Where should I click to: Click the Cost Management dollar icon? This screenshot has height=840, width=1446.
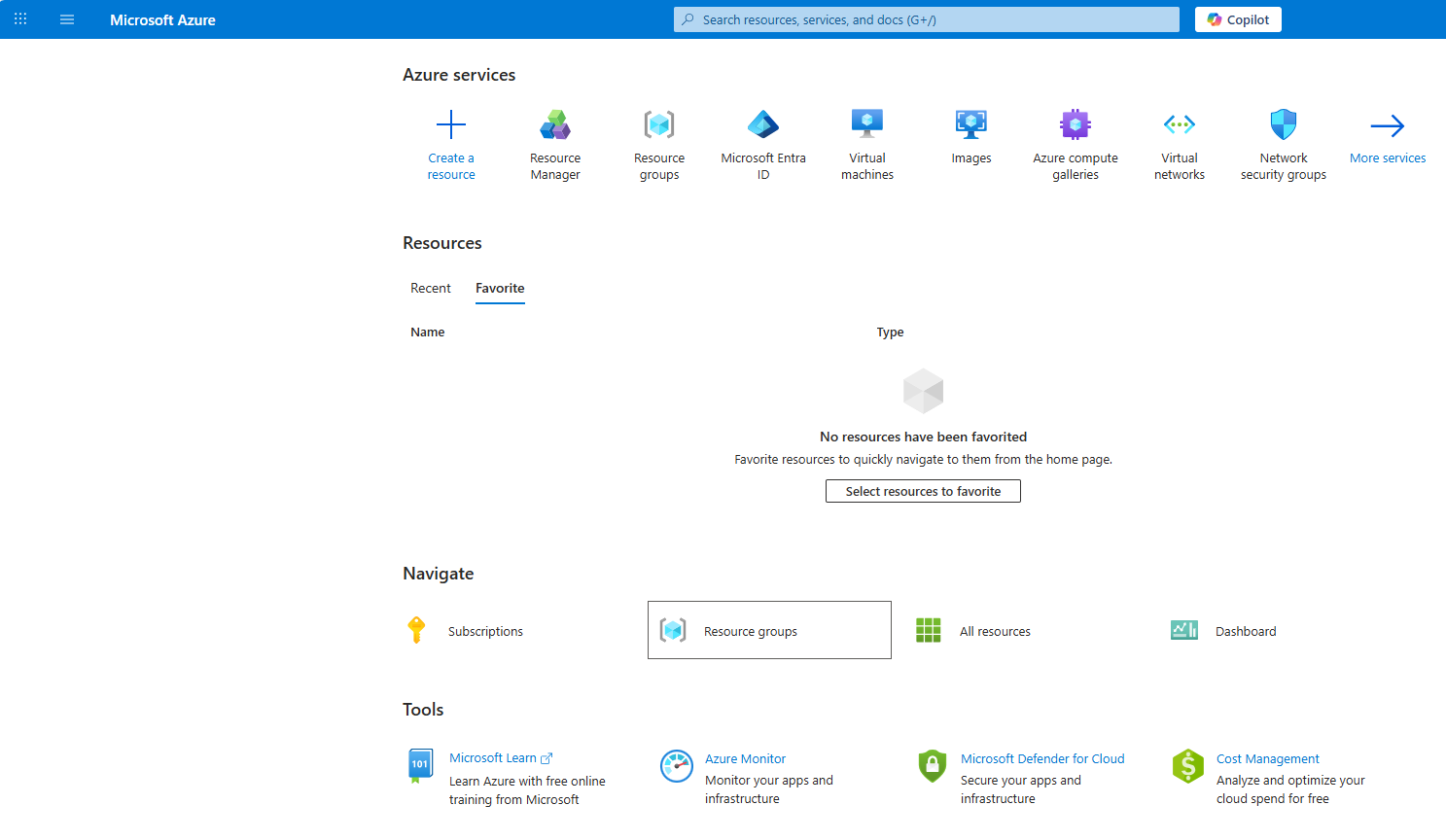click(1187, 766)
